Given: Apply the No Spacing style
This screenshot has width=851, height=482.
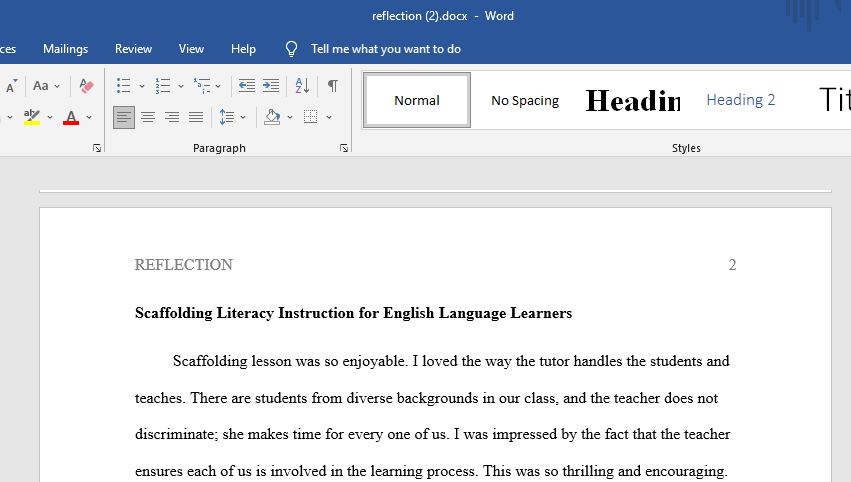Looking at the screenshot, I should click(x=525, y=100).
